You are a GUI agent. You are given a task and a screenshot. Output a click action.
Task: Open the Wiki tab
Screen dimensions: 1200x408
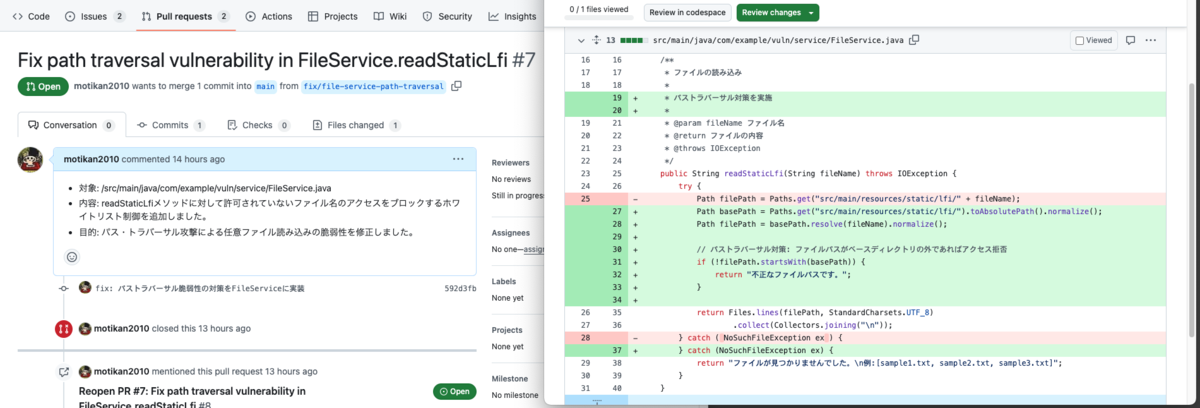[390, 16]
